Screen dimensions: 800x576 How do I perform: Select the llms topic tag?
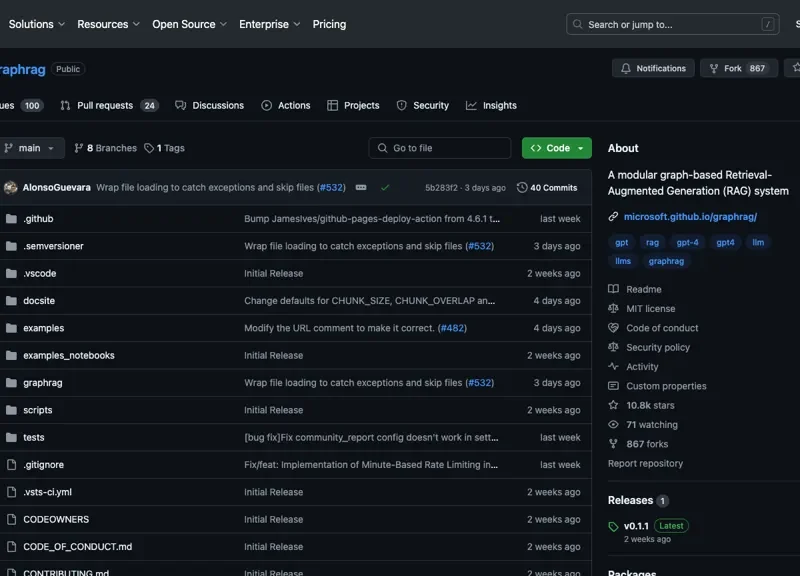622,261
